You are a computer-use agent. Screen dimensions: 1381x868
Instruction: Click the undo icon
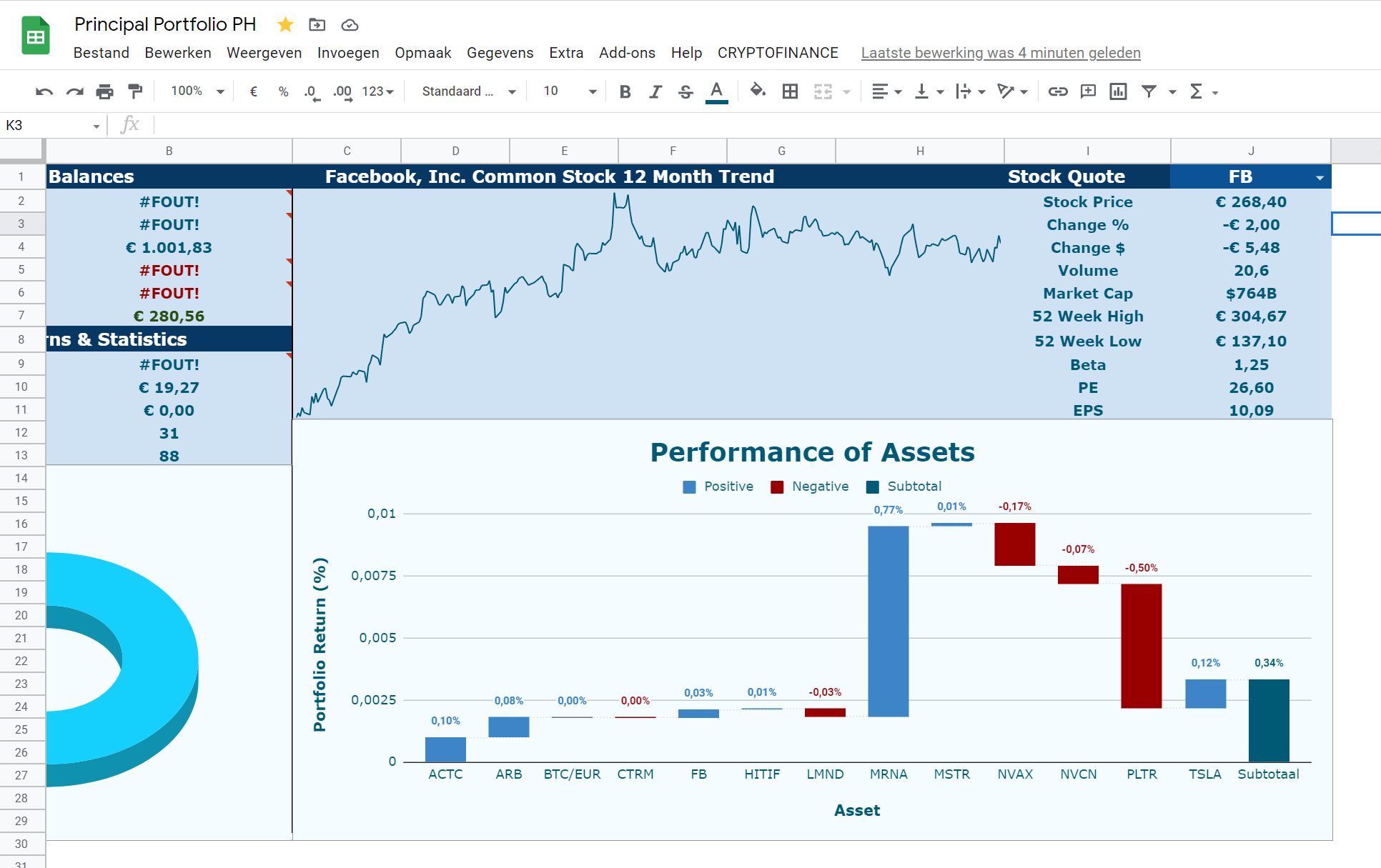[x=44, y=91]
